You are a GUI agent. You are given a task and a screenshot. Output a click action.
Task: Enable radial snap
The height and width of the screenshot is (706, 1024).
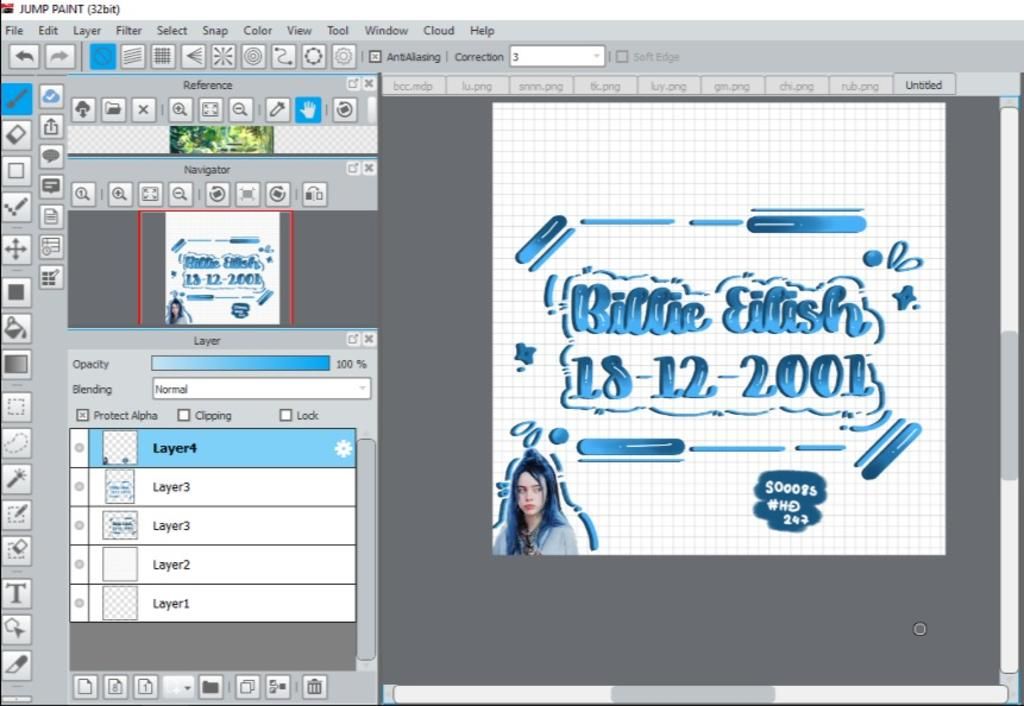pyautogui.click(x=223, y=57)
